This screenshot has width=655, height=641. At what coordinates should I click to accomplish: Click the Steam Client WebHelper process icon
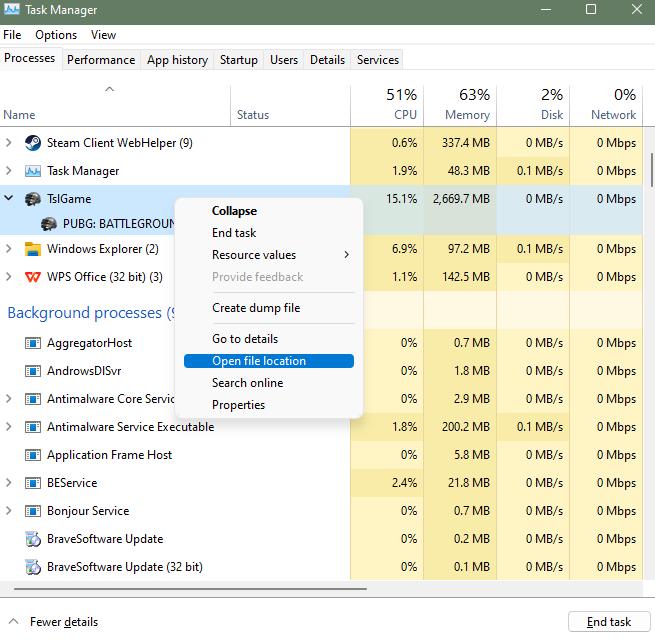pyautogui.click(x=33, y=143)
